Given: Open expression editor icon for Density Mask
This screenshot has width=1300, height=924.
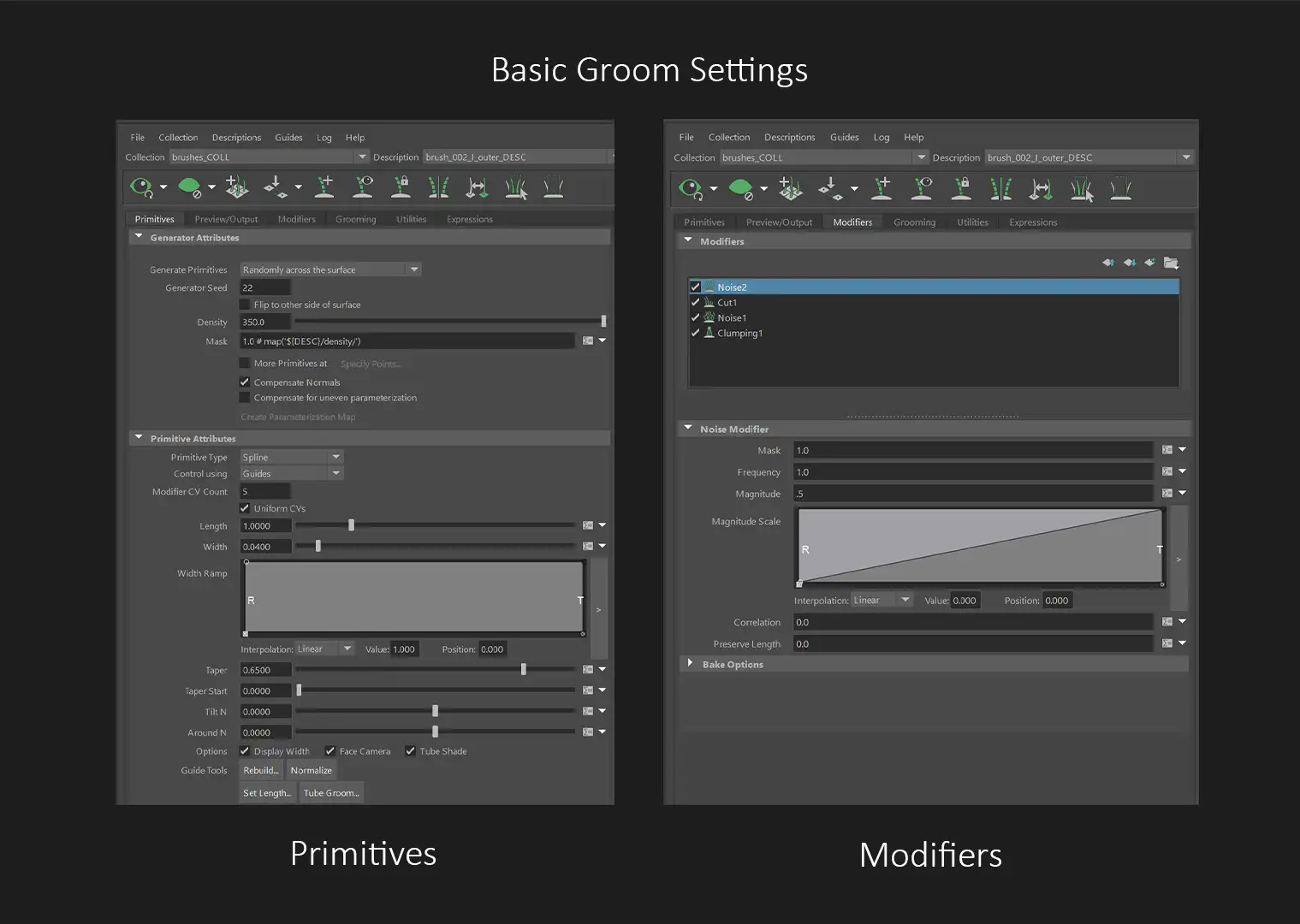Looking at the screenshot, I should click(x=588, y=341).
